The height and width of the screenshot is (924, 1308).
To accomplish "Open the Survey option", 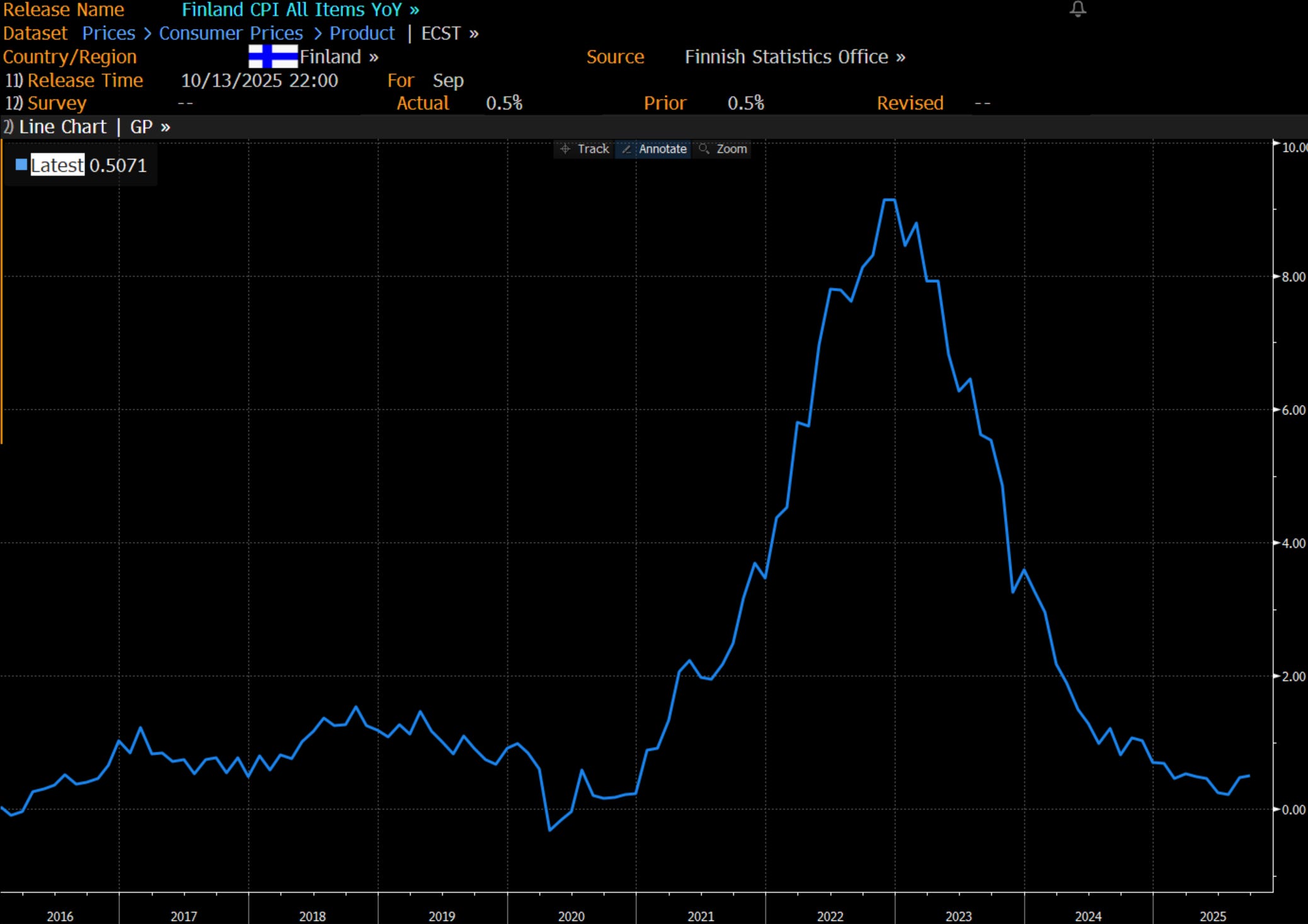I will coord(56,103).
